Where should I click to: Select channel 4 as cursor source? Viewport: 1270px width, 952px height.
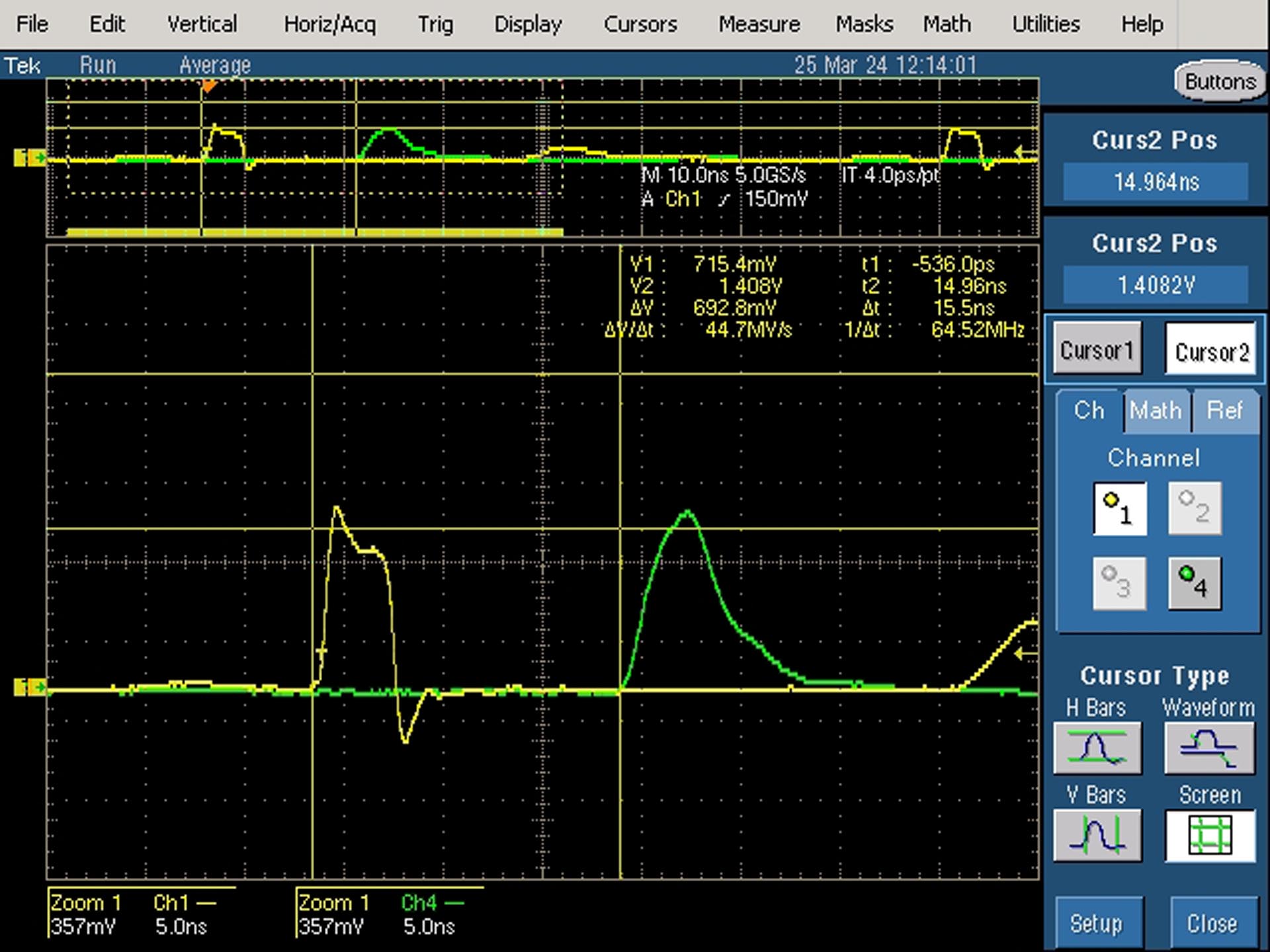pos(1195,583)
